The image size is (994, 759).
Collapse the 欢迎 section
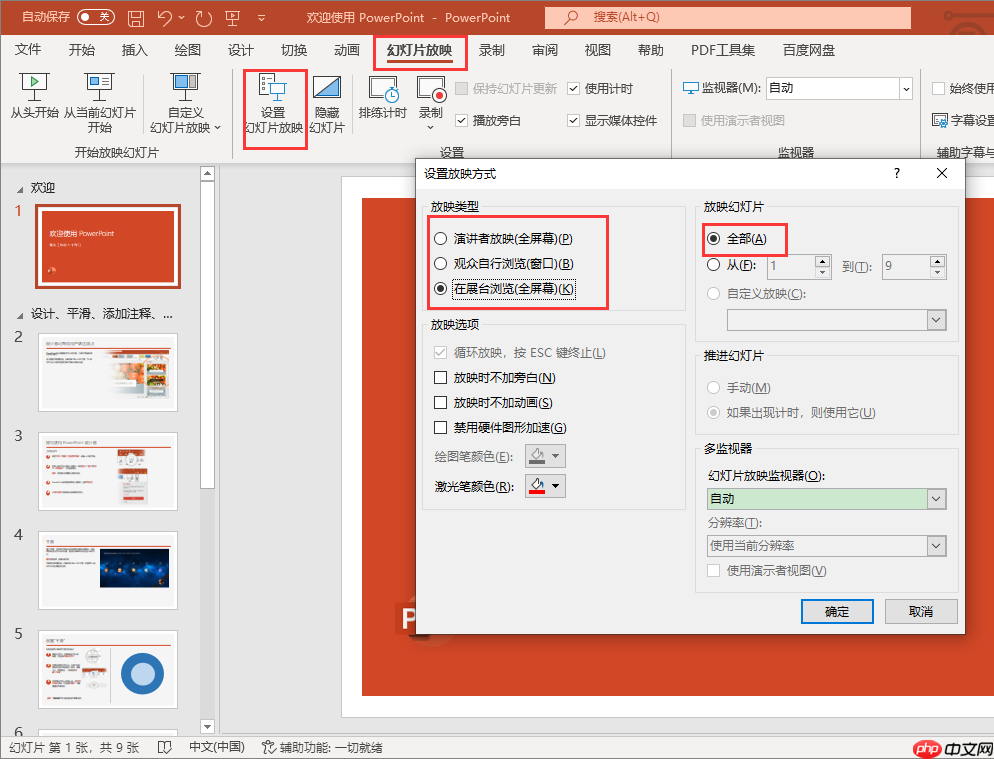tap(20, 189)
